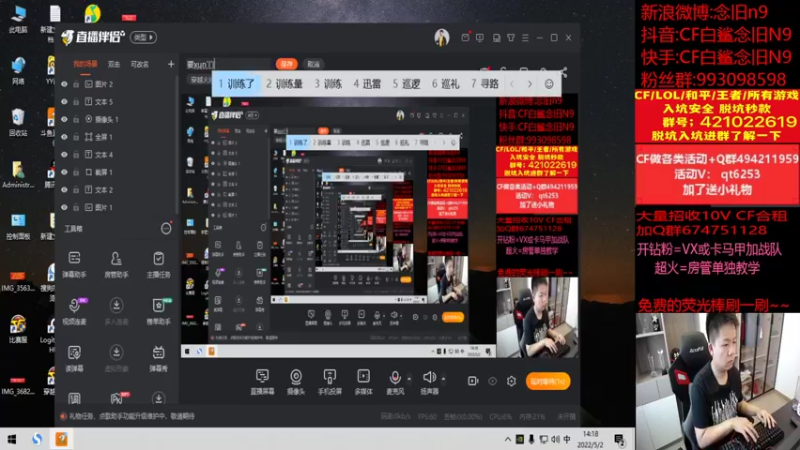Click 多媒体 media source button
The image size is (800, 450).
click(363, 382)
